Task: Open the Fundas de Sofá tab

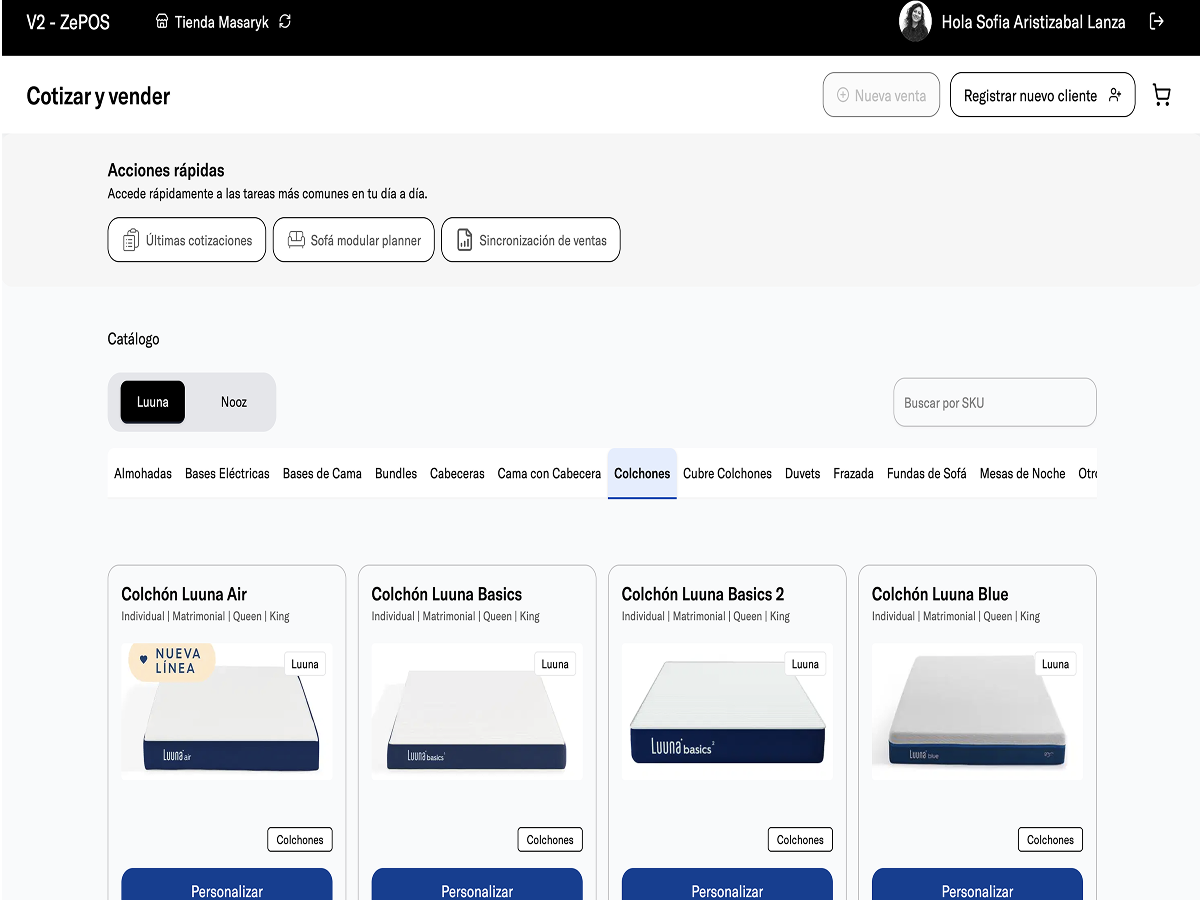Action: pyautogui.click(x=926, y=473)
